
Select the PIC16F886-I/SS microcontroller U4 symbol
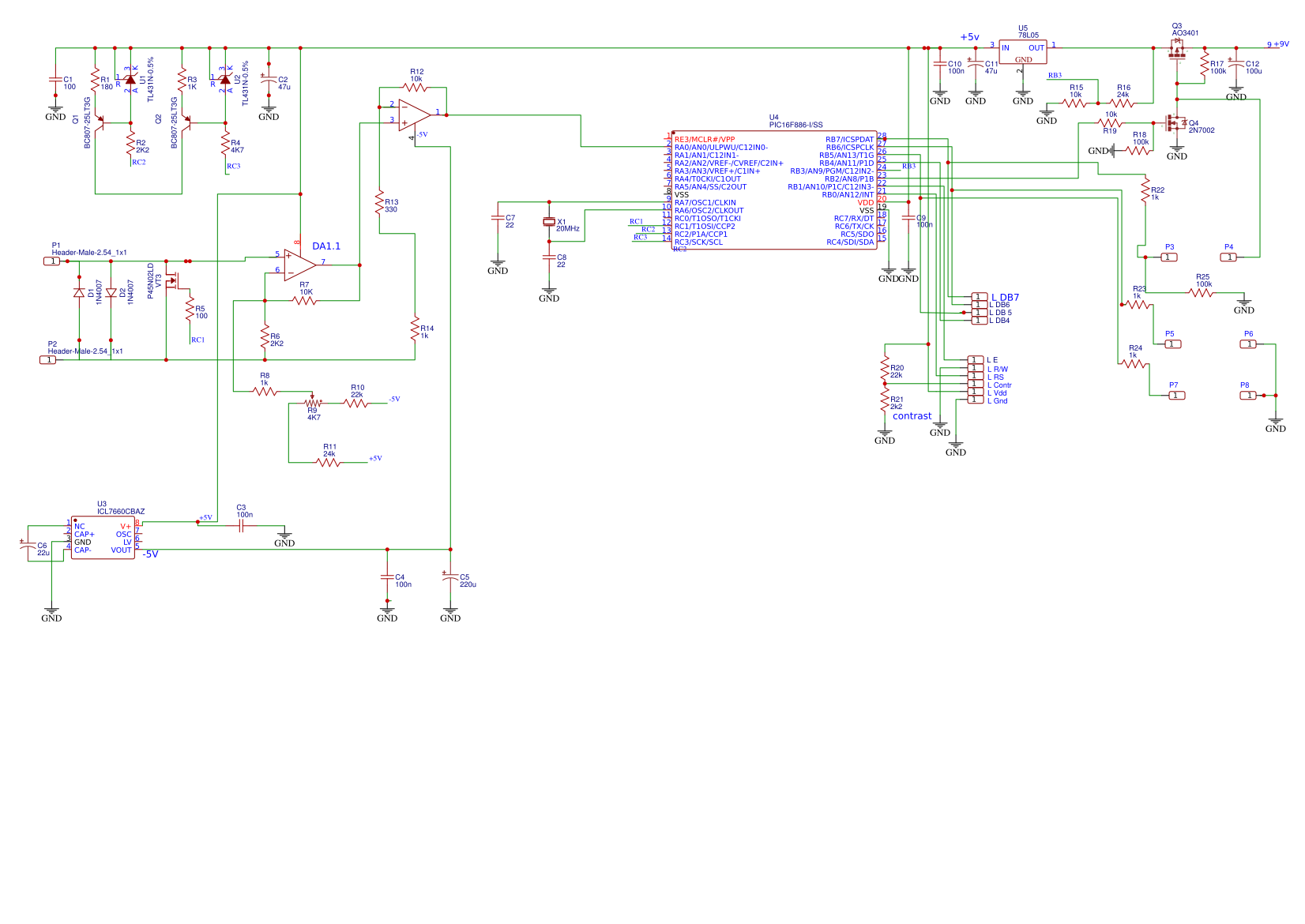(774, 190)
